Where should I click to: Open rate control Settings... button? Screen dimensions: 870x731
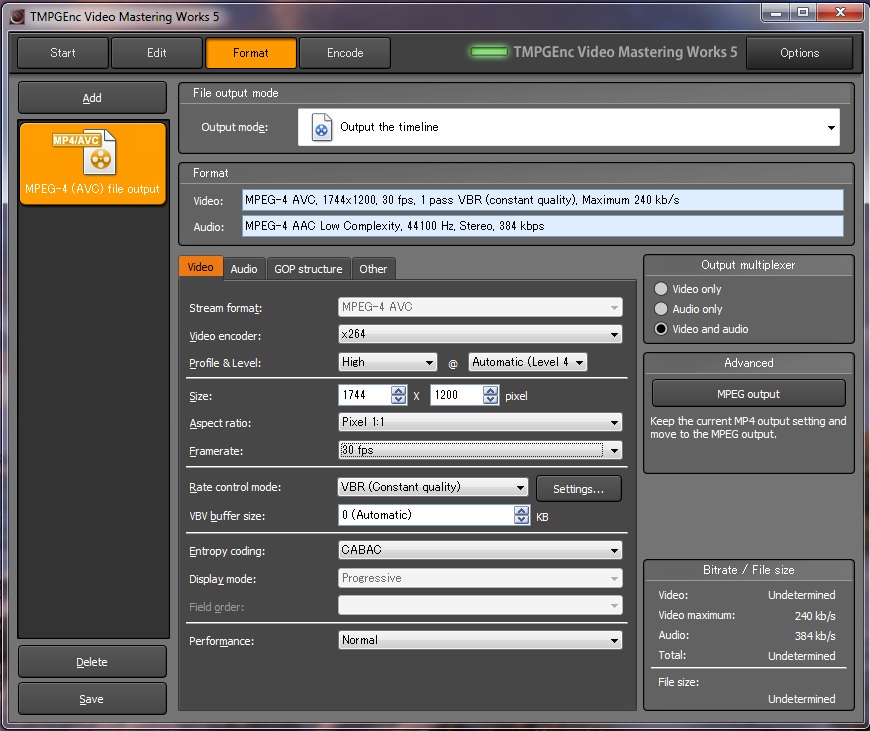(579, 488)
